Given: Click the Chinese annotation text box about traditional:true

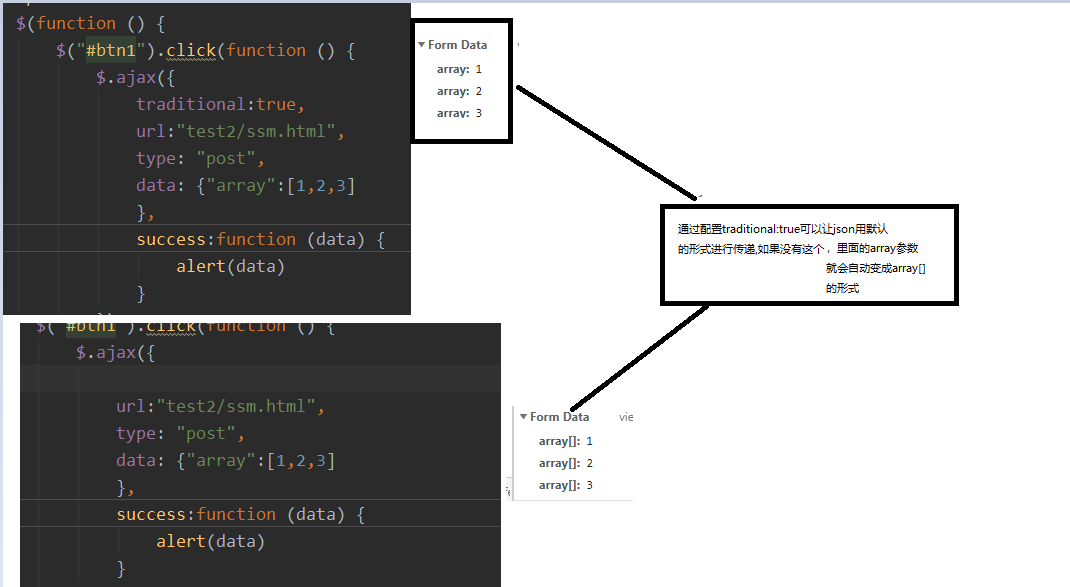Looking at the screenshot, I should (x=809, y=255).
